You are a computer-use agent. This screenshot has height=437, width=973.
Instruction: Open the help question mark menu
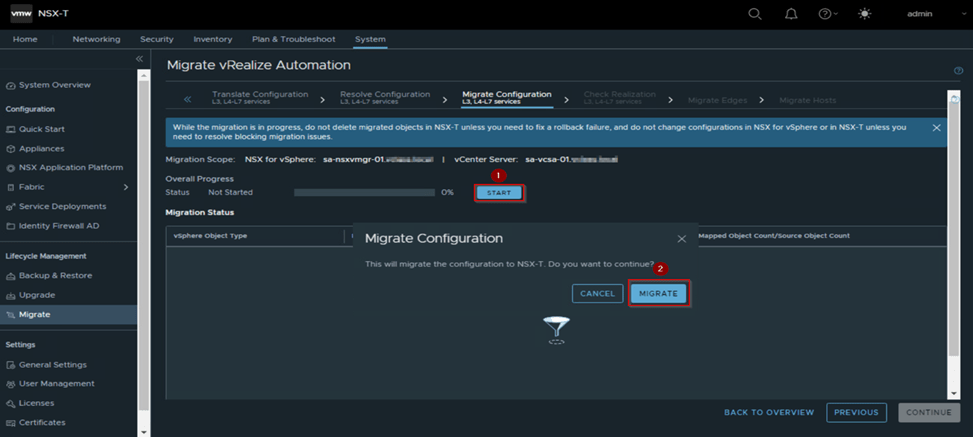point(826,14)
